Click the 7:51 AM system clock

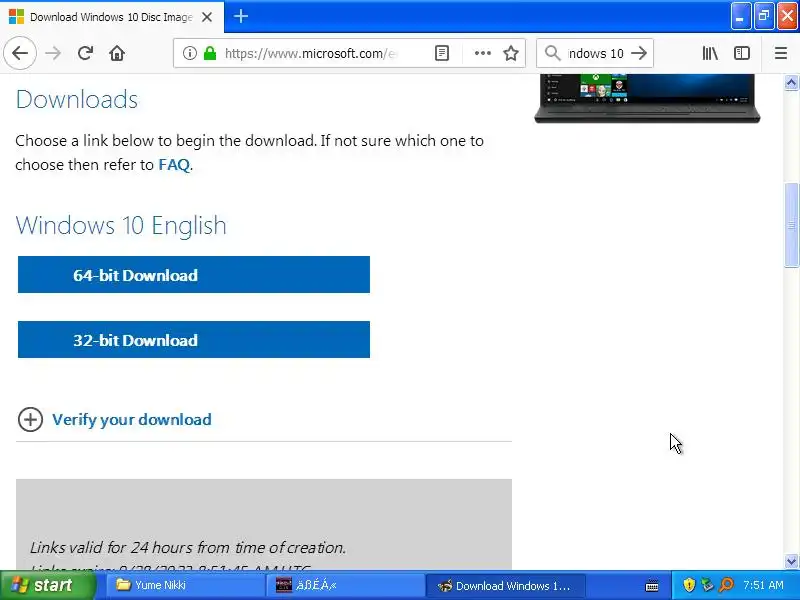click(x=763, y=585)
